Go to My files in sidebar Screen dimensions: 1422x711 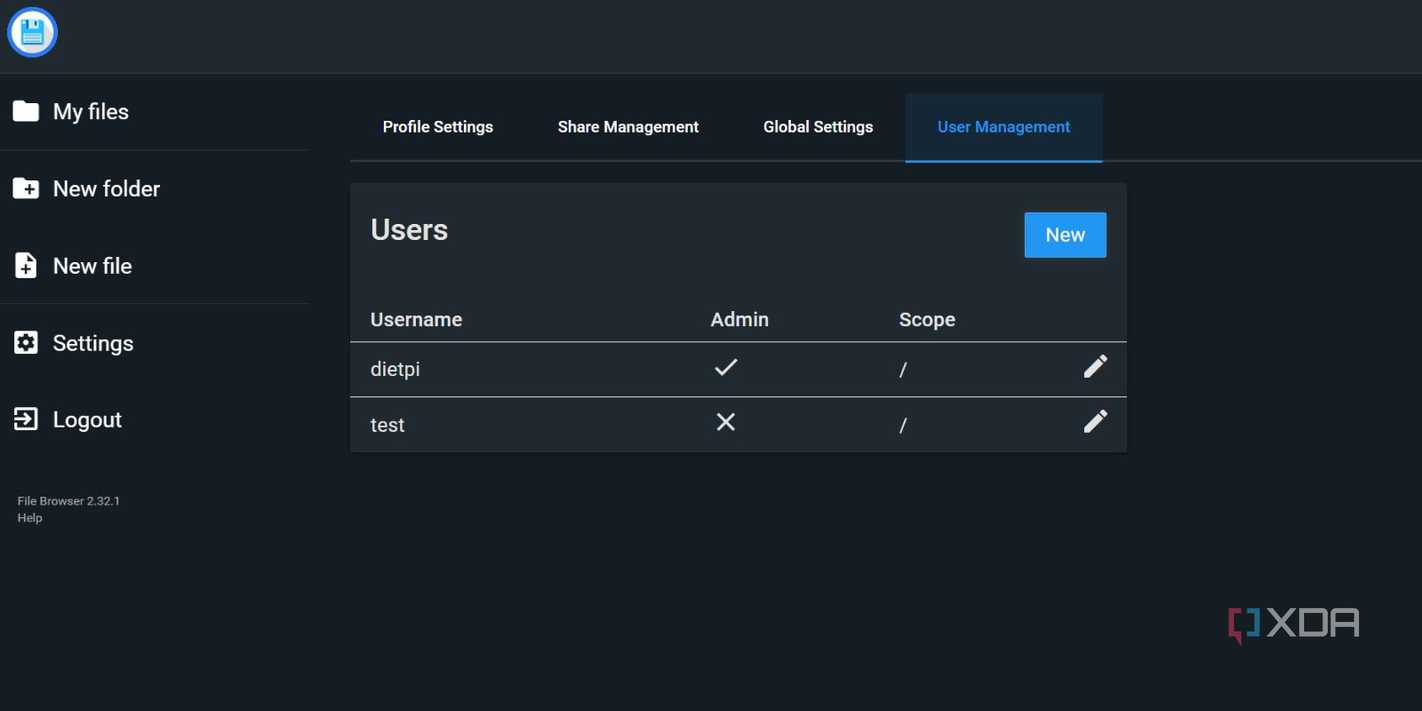91,112
